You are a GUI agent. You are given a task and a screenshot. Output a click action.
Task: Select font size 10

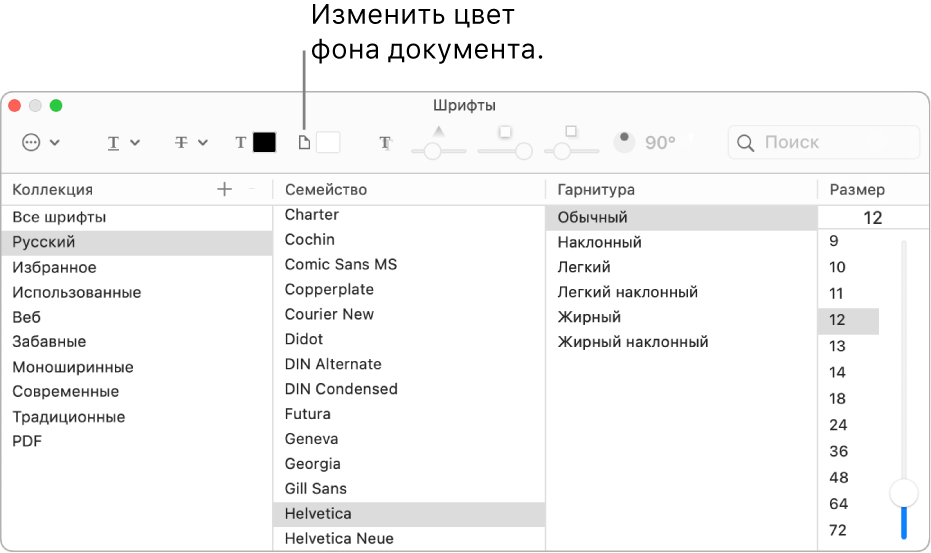848,267
